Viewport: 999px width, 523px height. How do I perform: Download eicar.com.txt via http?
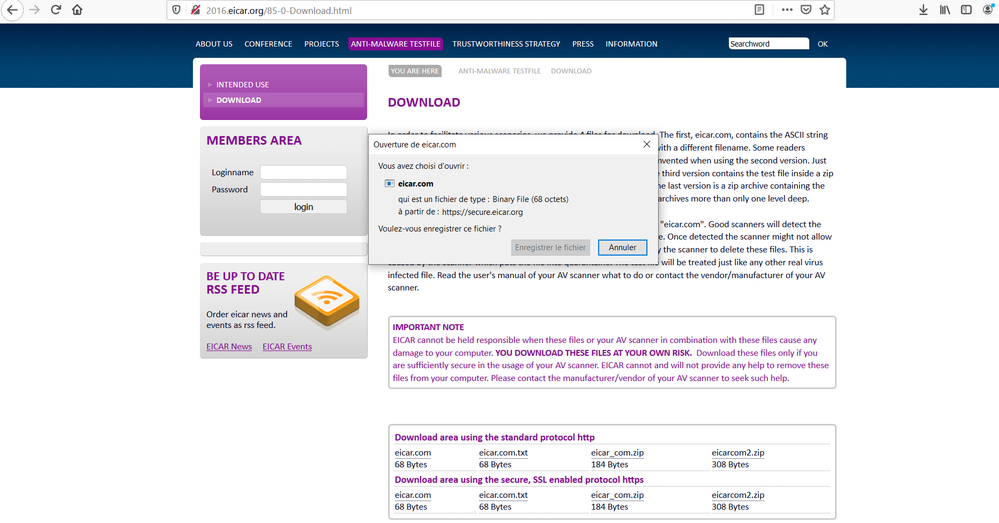click(x=503, y=453)
